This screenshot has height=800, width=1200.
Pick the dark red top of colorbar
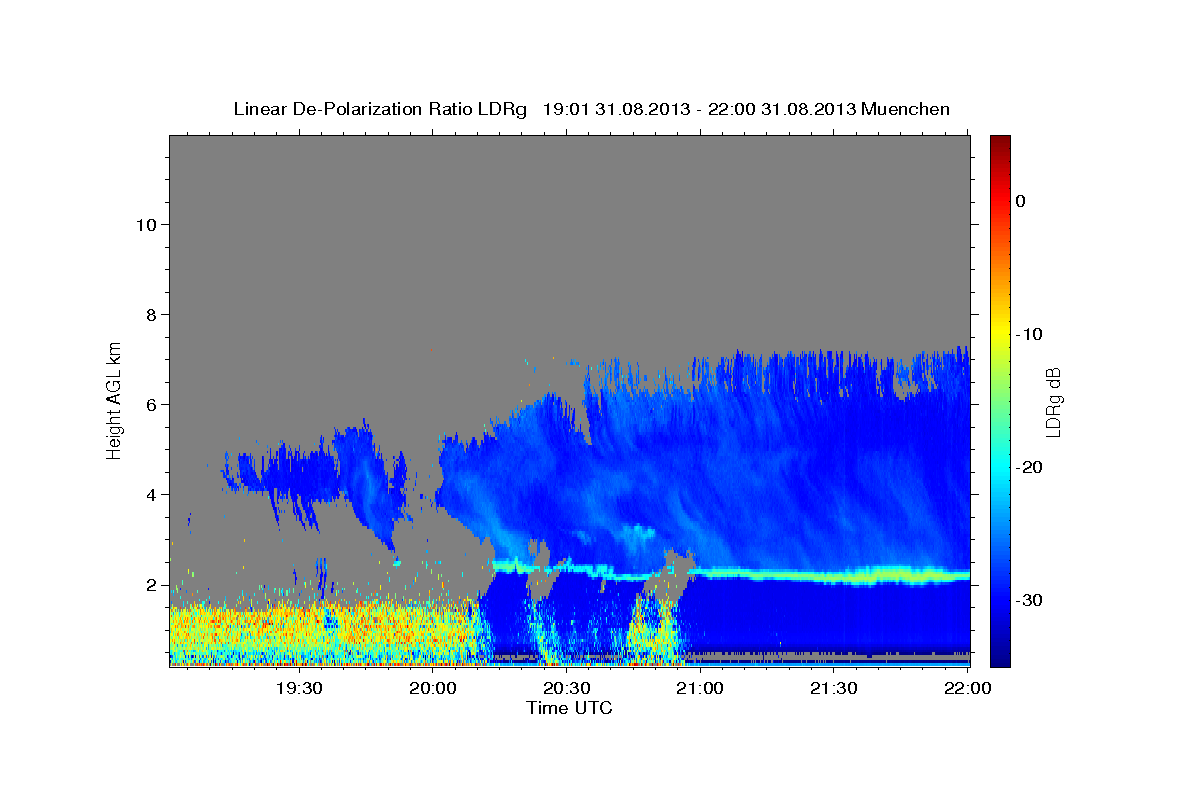[1000, 142]
